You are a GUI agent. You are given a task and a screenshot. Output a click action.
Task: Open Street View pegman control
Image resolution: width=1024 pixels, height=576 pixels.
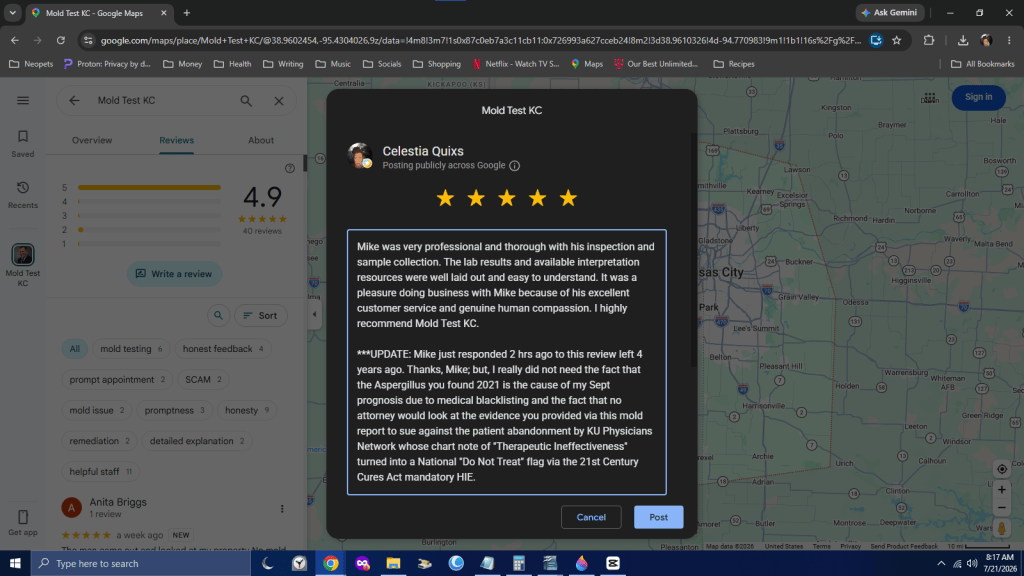pos(1002,528)
